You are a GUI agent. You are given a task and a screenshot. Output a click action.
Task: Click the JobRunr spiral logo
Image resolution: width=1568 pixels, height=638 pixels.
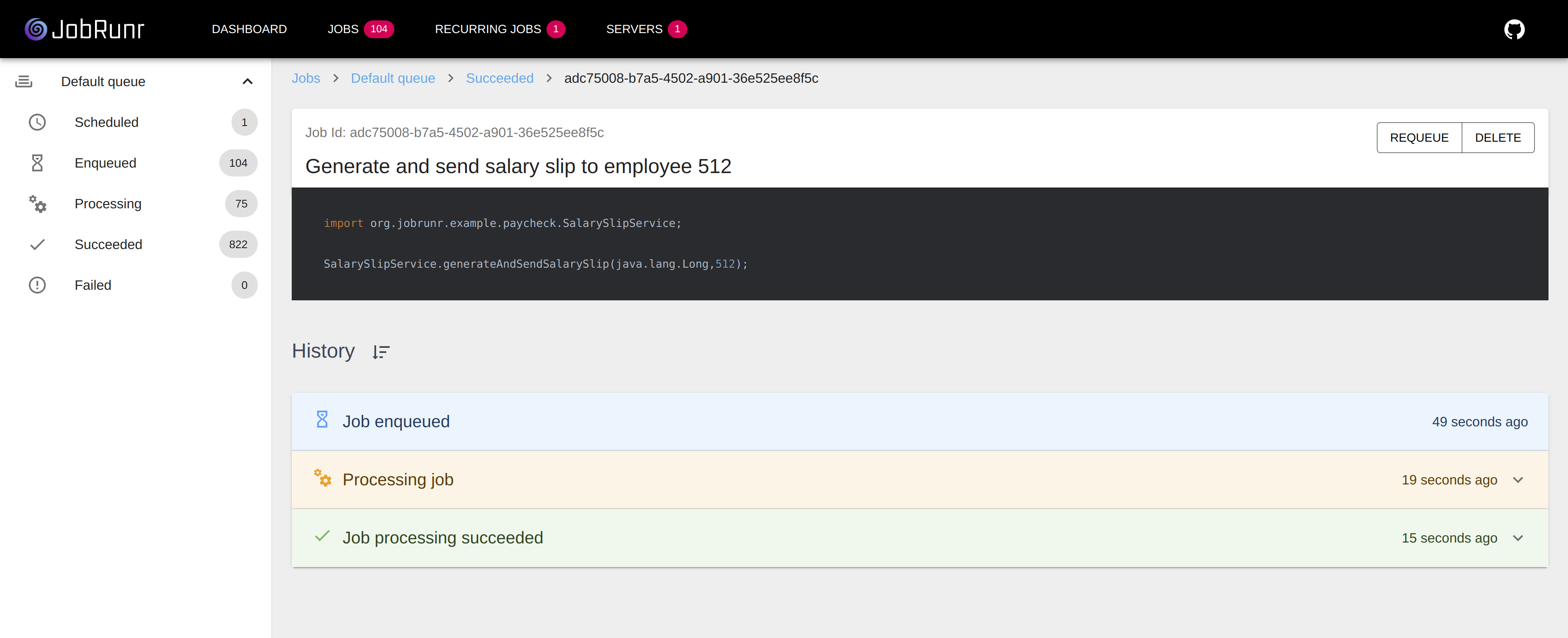pyautogui.click(x=36, y=29)
